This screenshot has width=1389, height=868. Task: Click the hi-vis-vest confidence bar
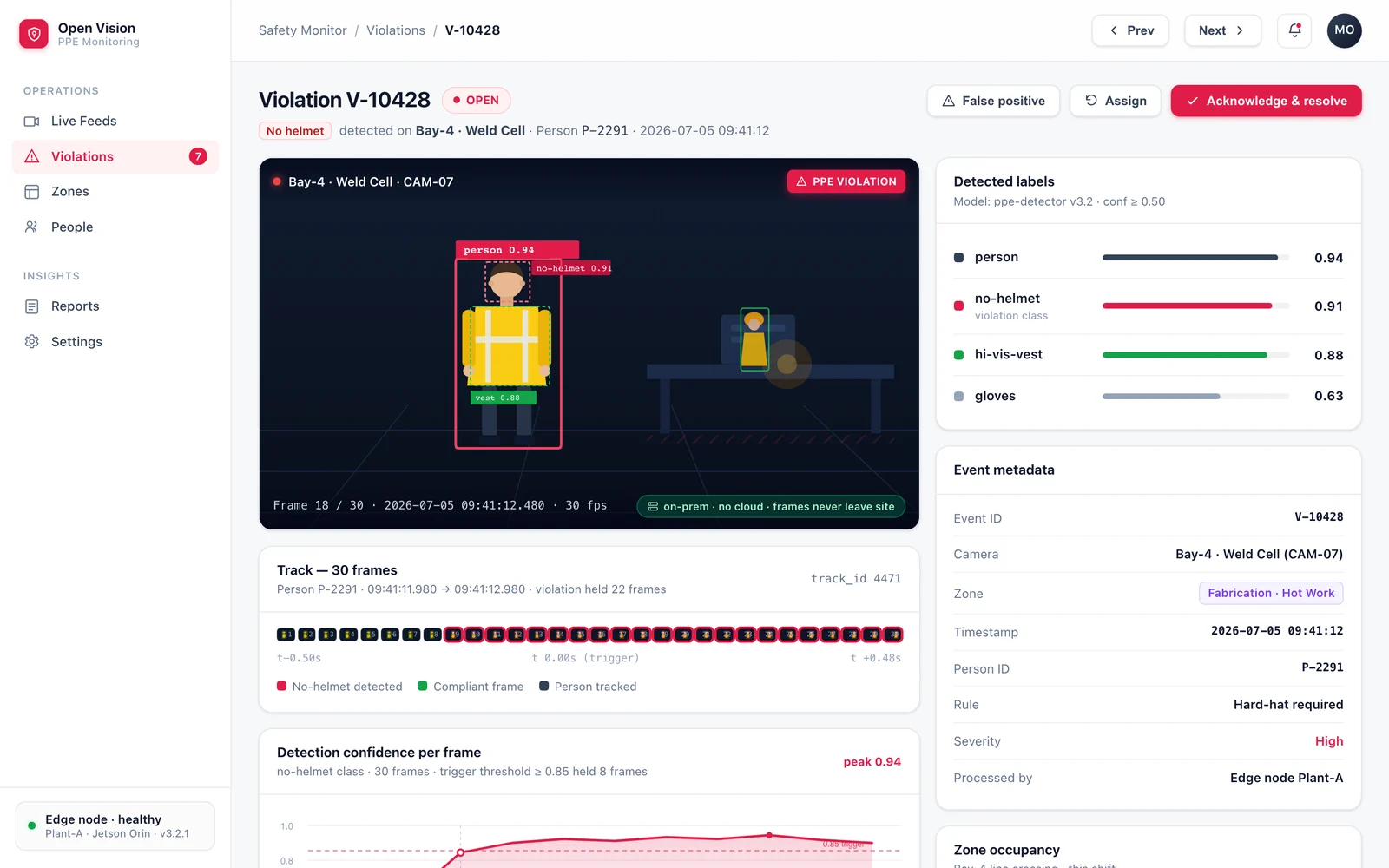pos(1195,355)
